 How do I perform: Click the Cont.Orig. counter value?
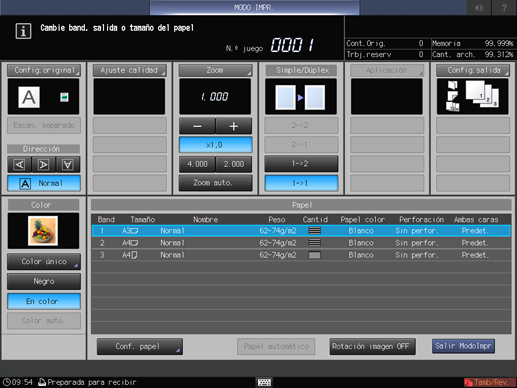click(421, 43)
